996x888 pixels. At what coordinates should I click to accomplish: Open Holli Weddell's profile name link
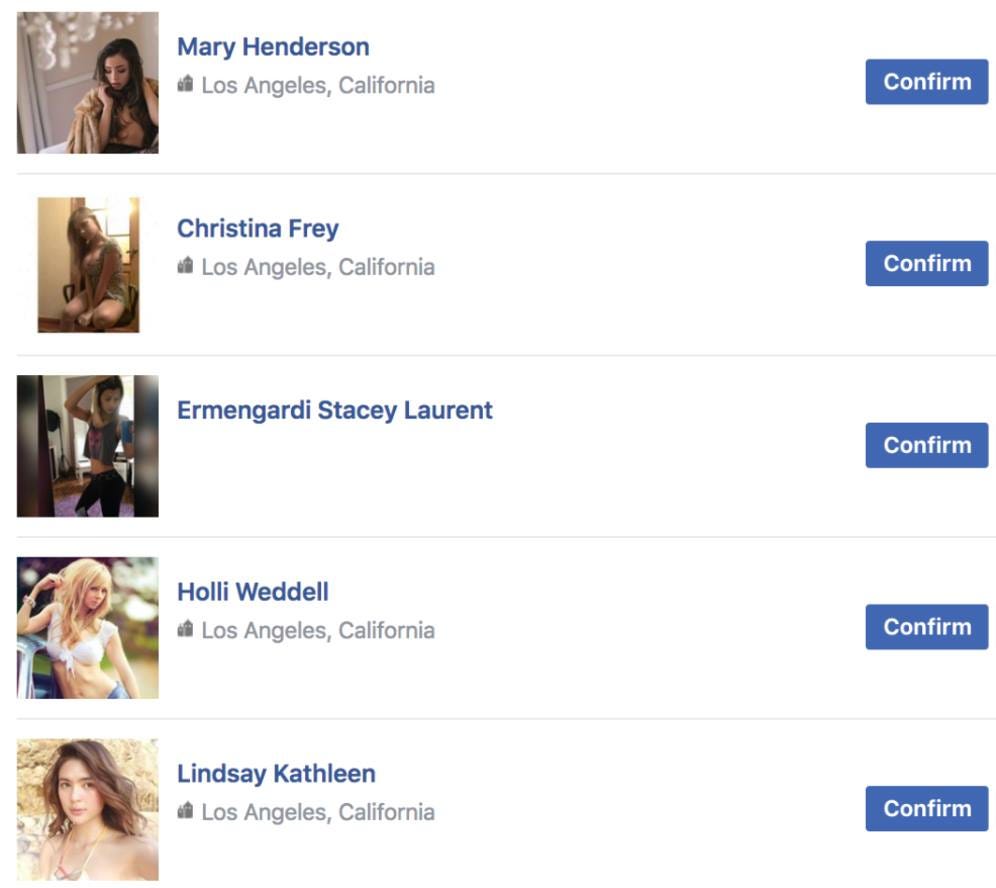[253, 592]
